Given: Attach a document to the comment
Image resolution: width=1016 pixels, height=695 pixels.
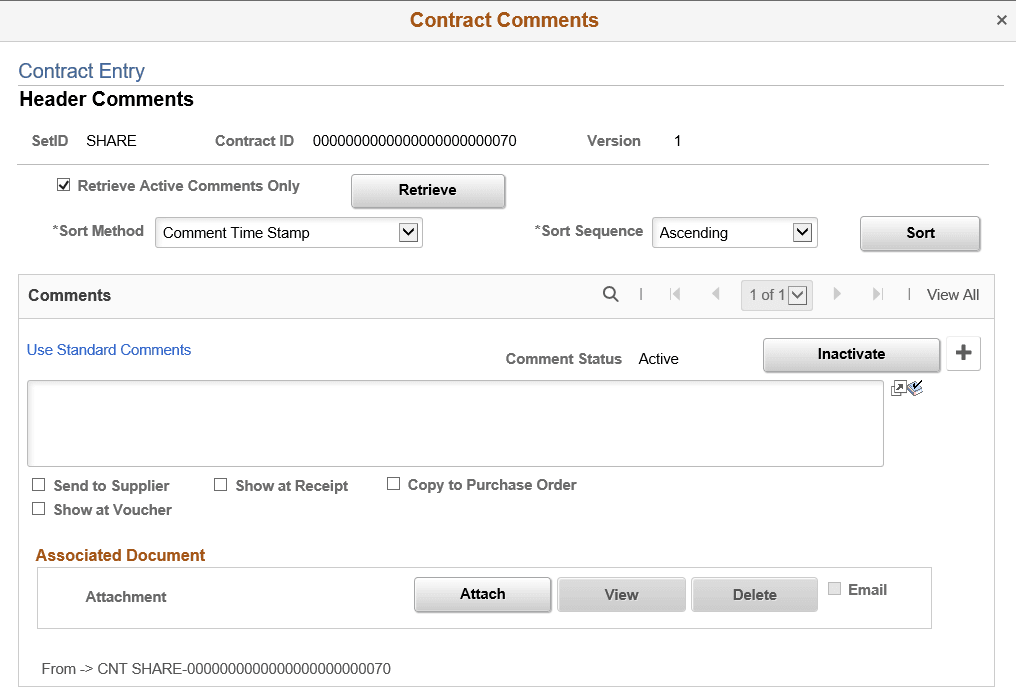Looking at the screenshot, I should (482, 594).
